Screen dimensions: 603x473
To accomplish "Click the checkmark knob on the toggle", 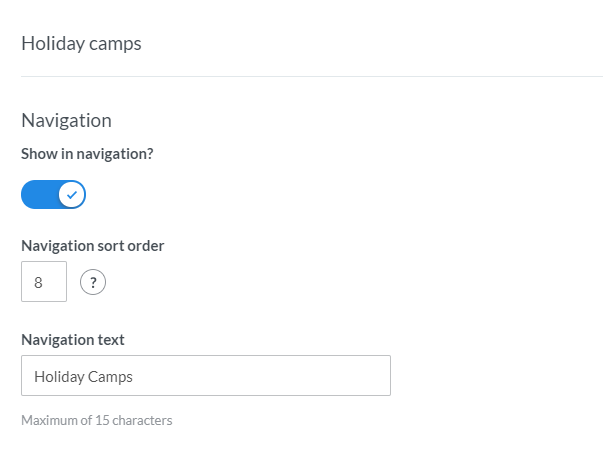I will (72, 195).
